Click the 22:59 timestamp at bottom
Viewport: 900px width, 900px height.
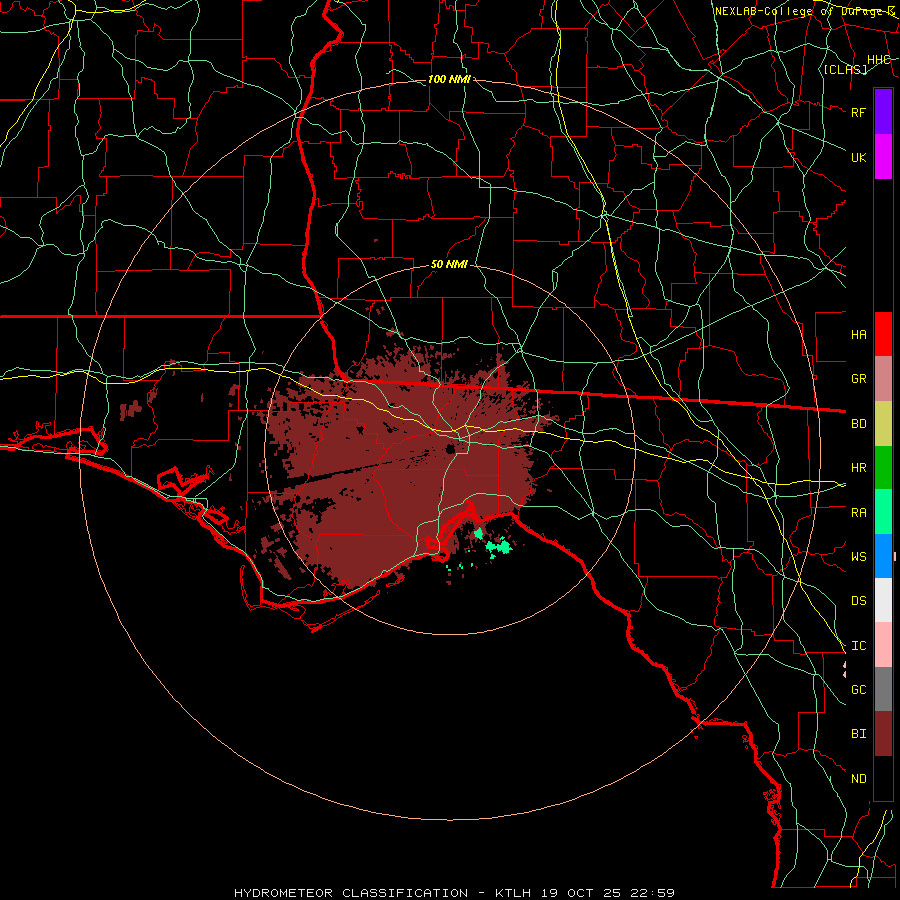click(651, 893)
